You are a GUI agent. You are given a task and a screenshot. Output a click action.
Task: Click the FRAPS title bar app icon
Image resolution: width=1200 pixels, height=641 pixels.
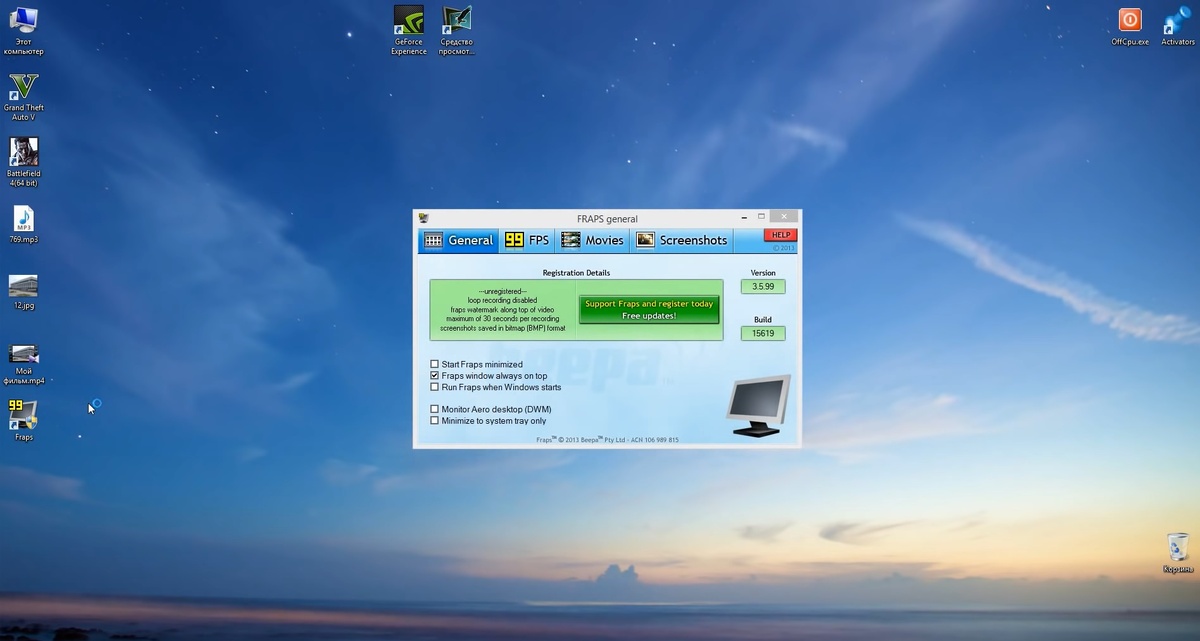click(424, 218)
